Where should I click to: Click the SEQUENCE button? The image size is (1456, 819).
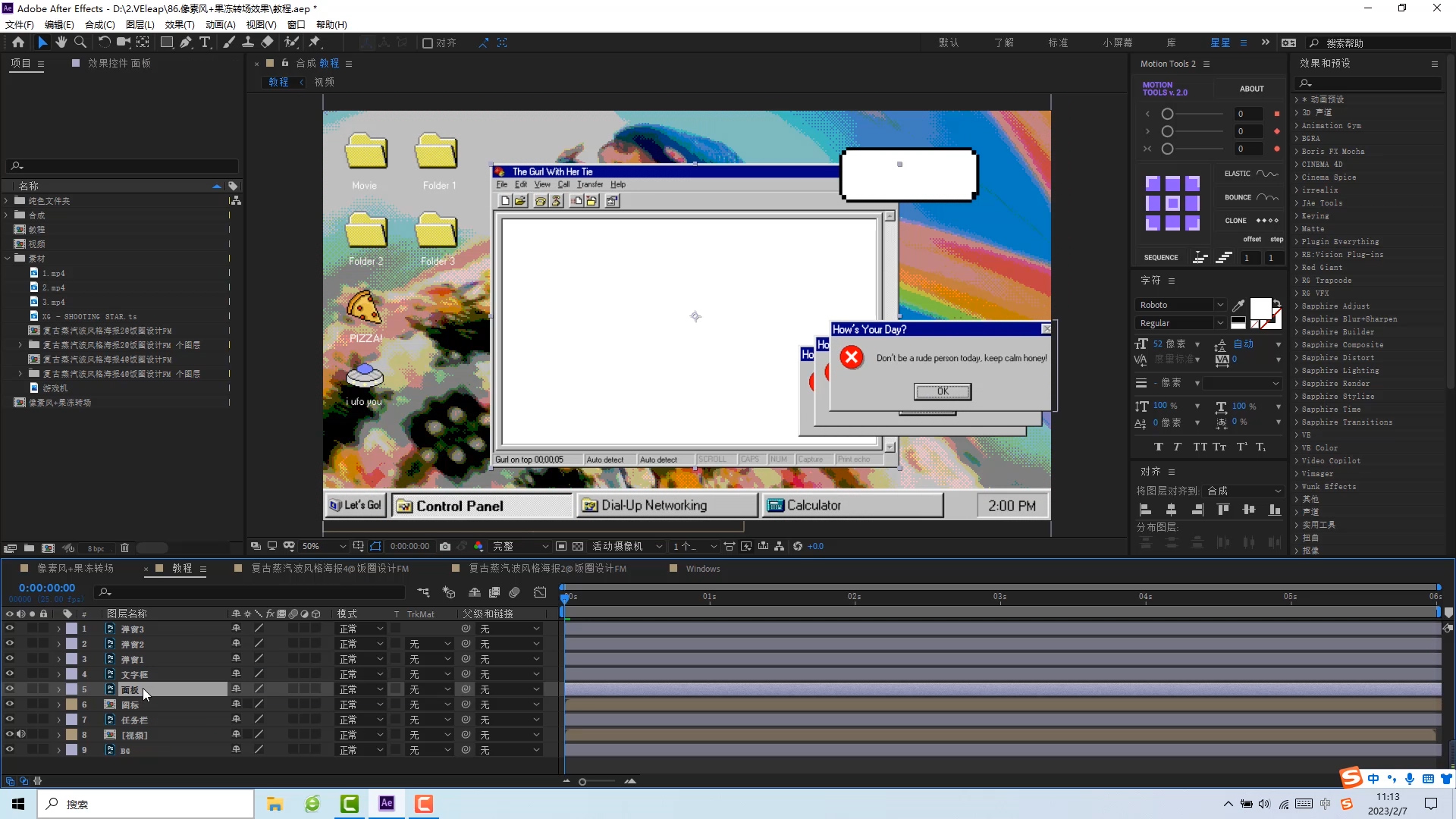point(1161,258)
